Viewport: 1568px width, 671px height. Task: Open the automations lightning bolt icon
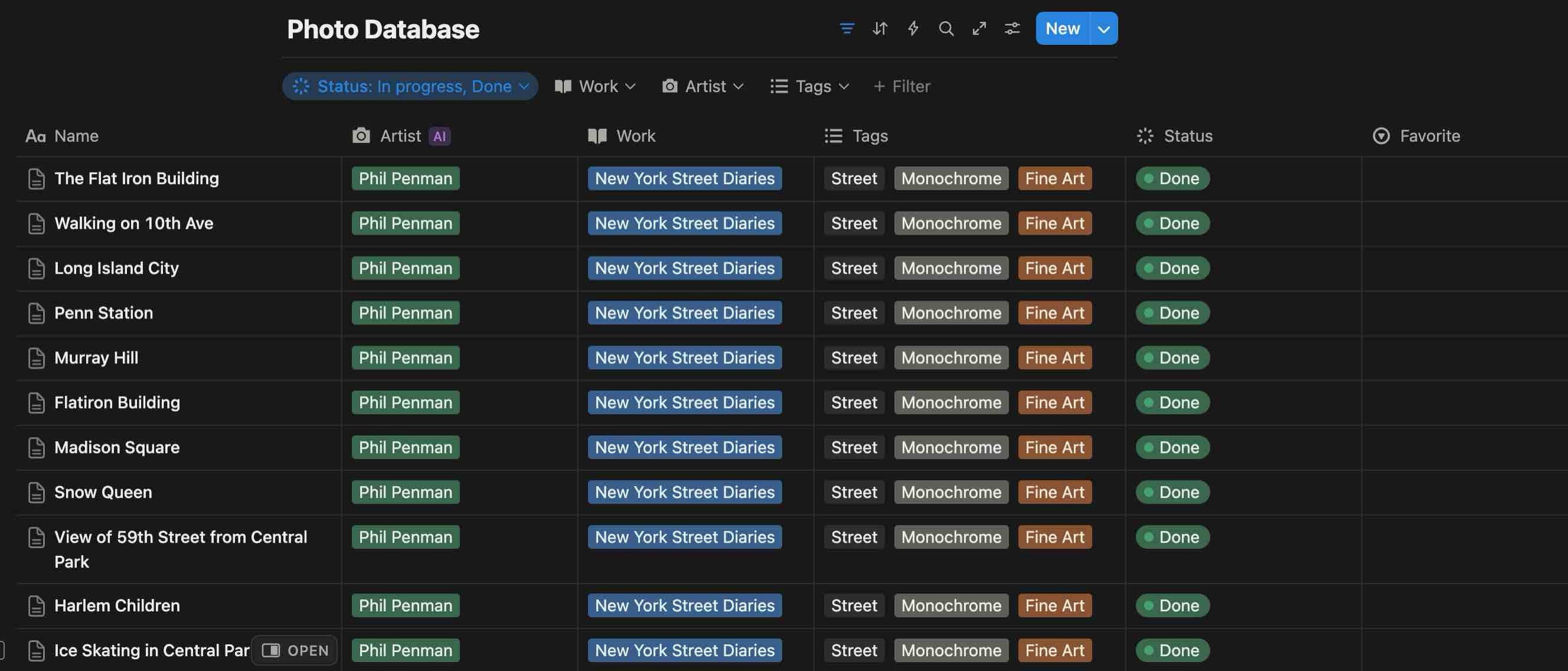913,28
